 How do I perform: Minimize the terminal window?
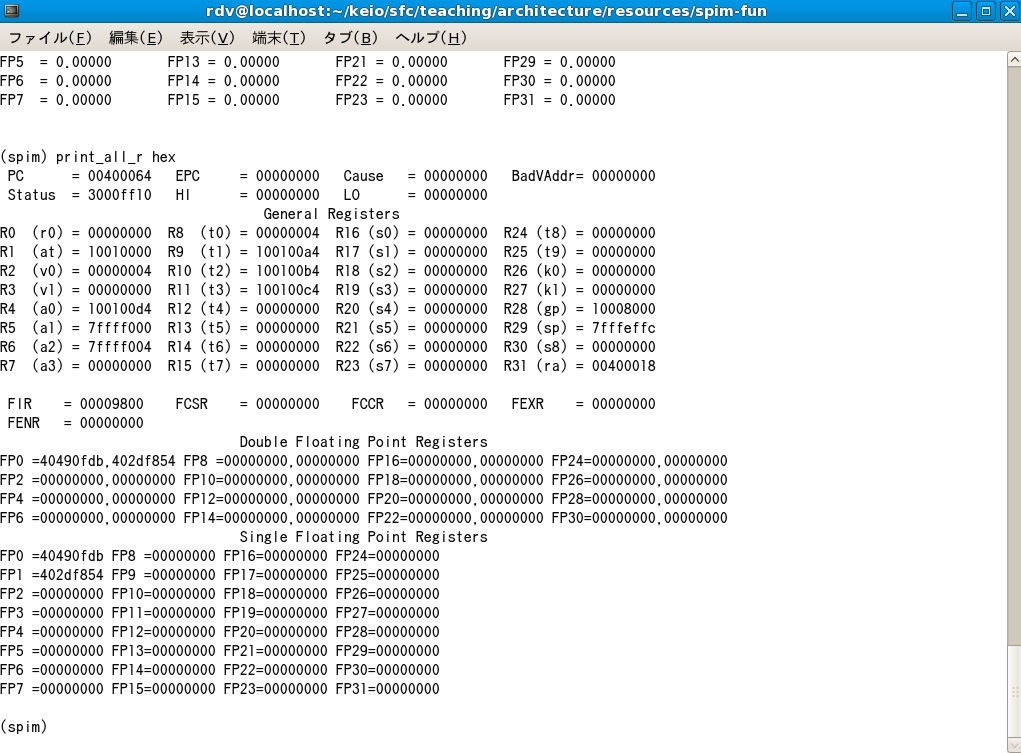(961, 11)
